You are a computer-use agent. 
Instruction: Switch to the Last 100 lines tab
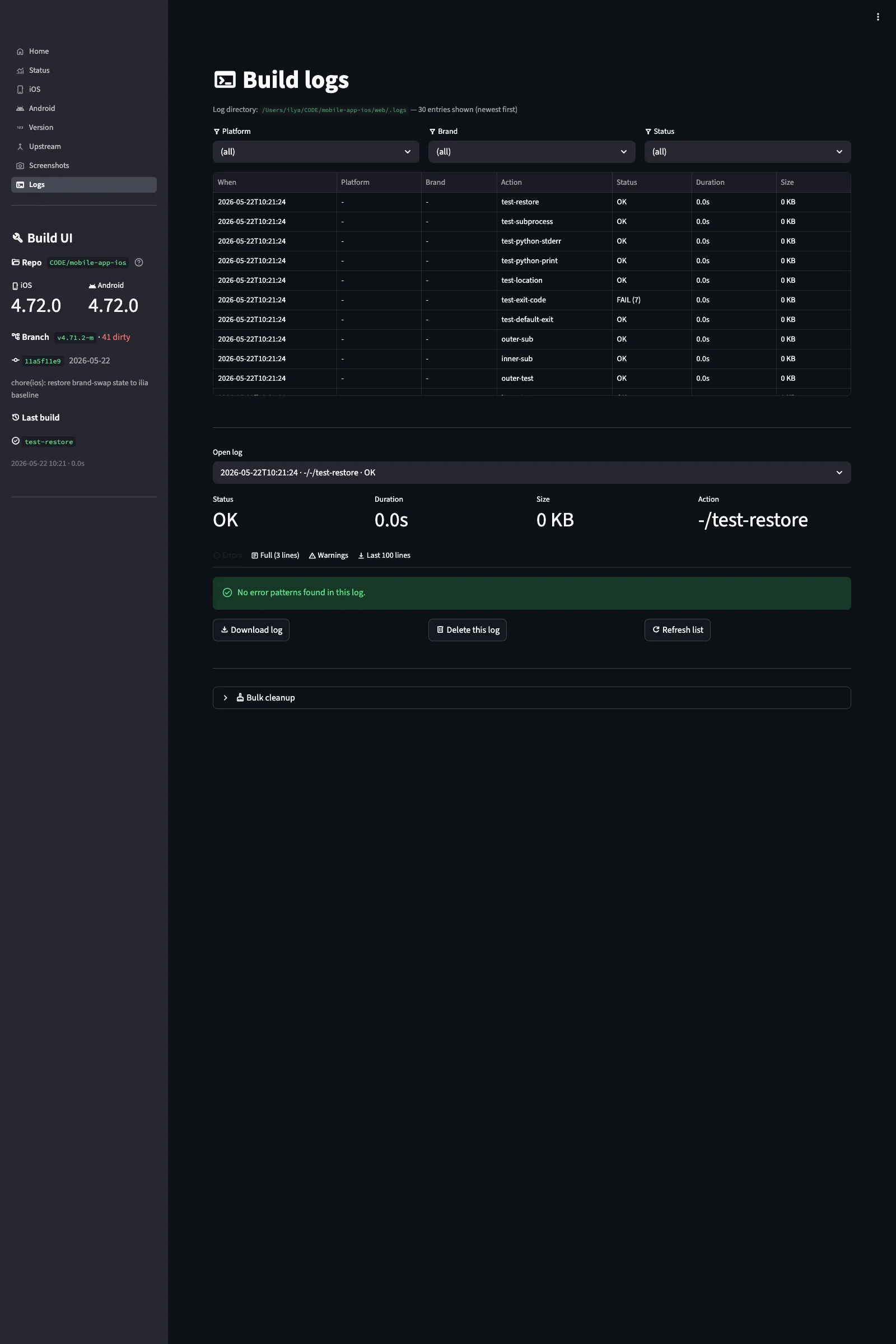pyautogui.click(x=384, y=556)
